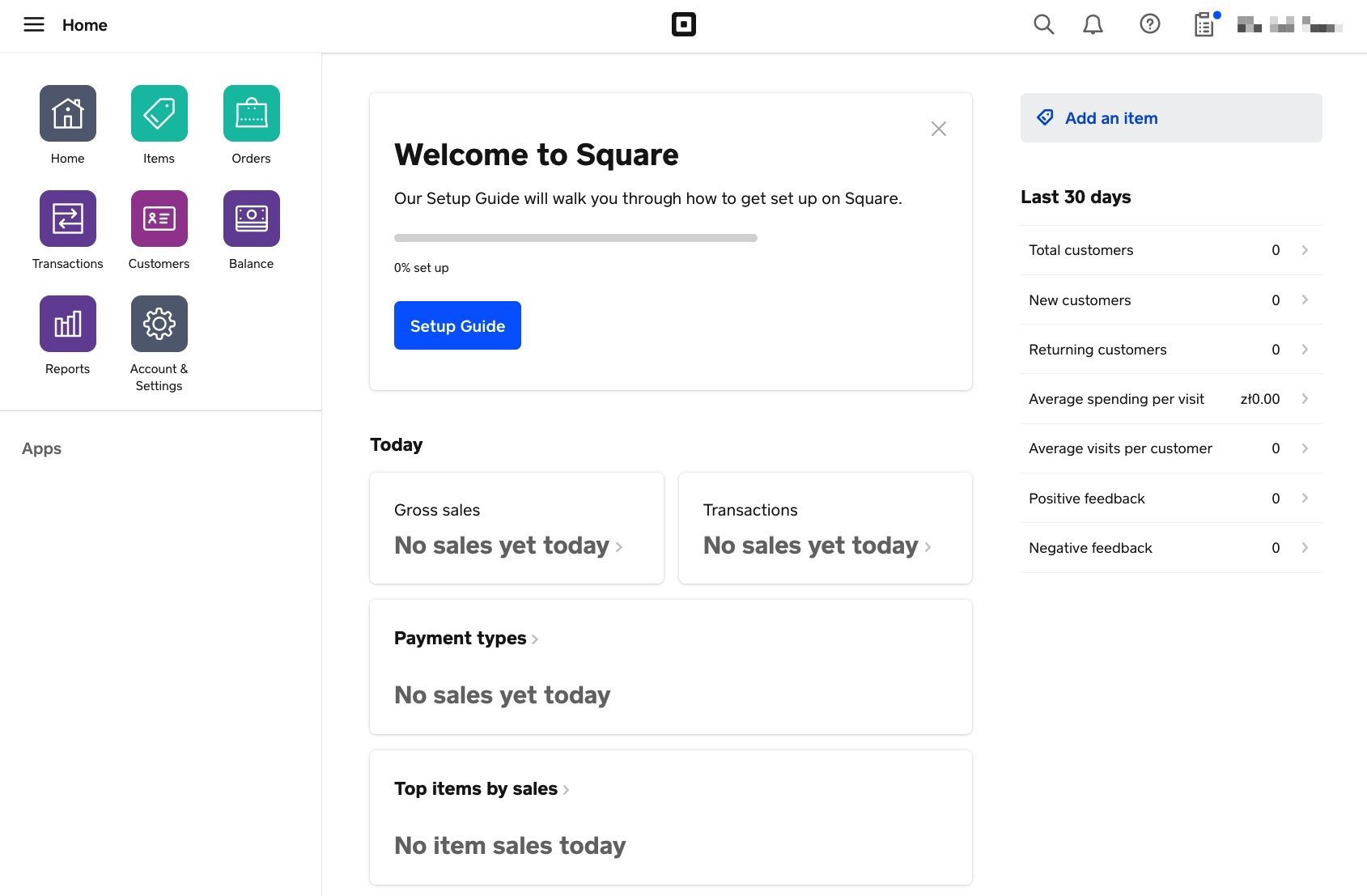Click the Setup Guide button
The image size is (1367, 896).
click(457, 325)
